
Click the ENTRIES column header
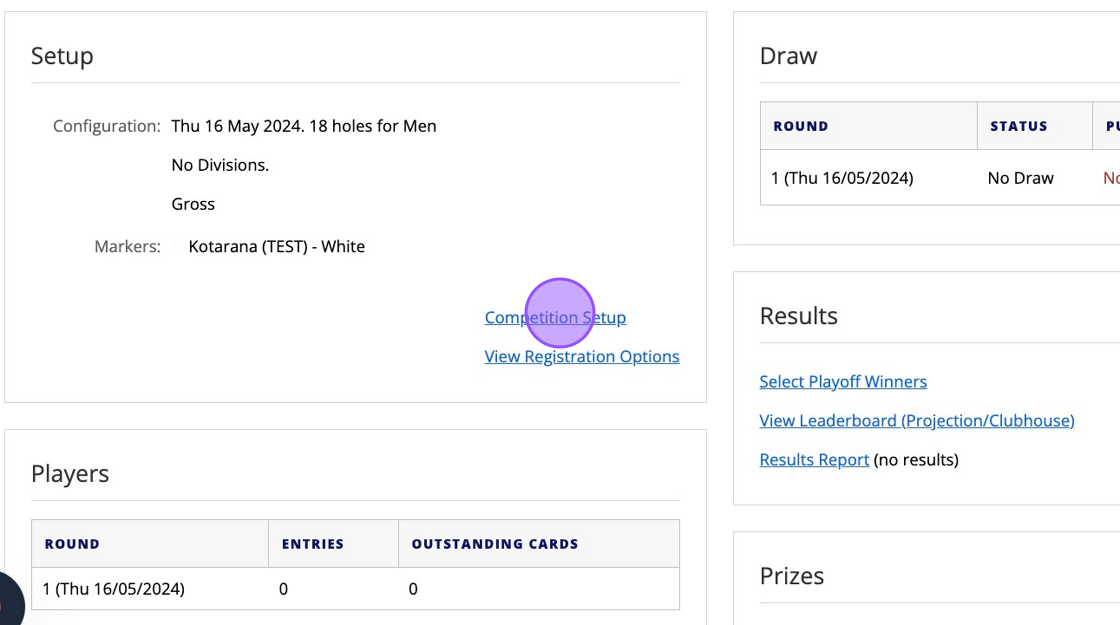313,545
